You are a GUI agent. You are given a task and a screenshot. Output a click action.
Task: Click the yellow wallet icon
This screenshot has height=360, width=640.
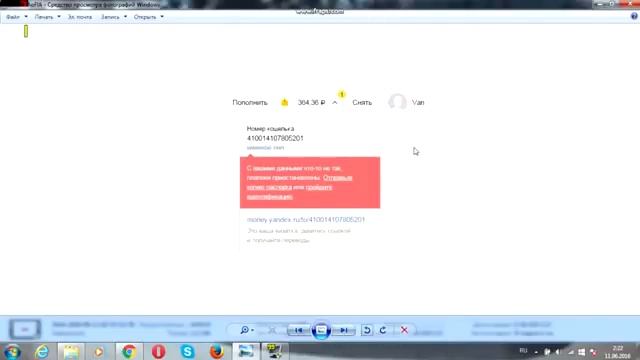[284, 102]
